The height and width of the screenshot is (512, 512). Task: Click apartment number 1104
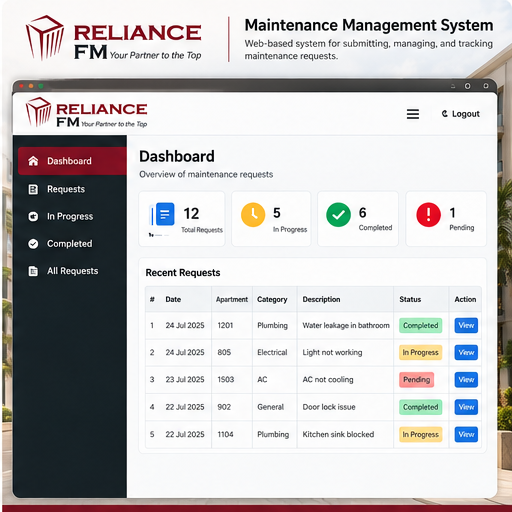tap(225, 434)
